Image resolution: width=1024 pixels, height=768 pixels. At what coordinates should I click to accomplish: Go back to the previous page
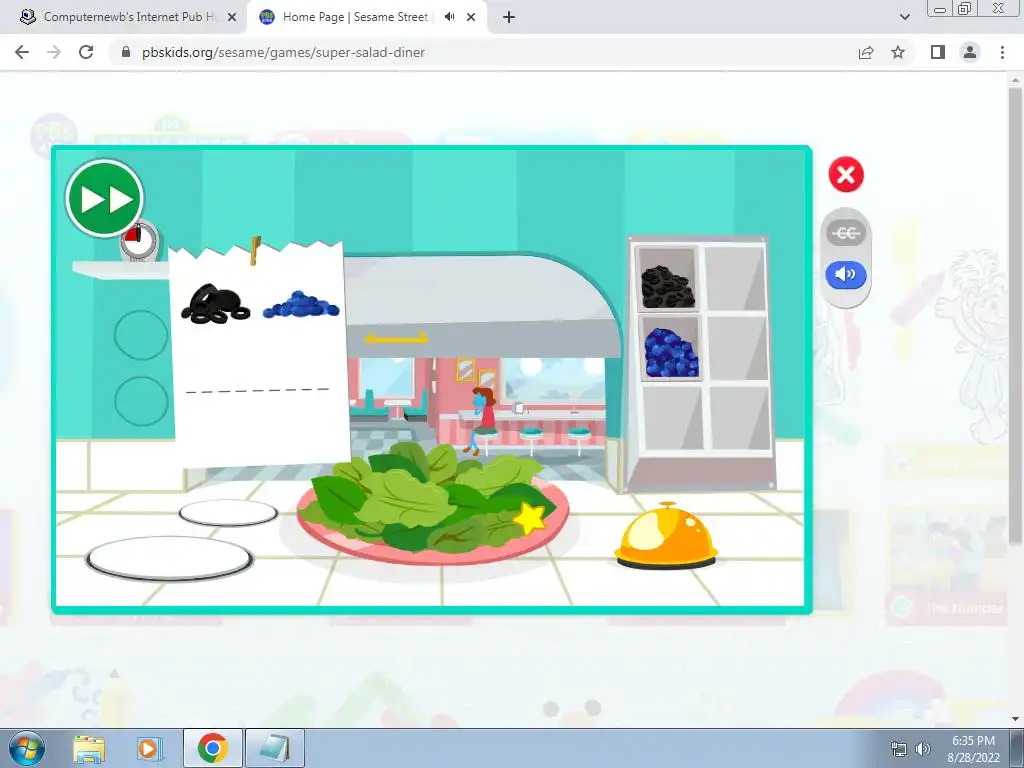[x=22, y=52]
